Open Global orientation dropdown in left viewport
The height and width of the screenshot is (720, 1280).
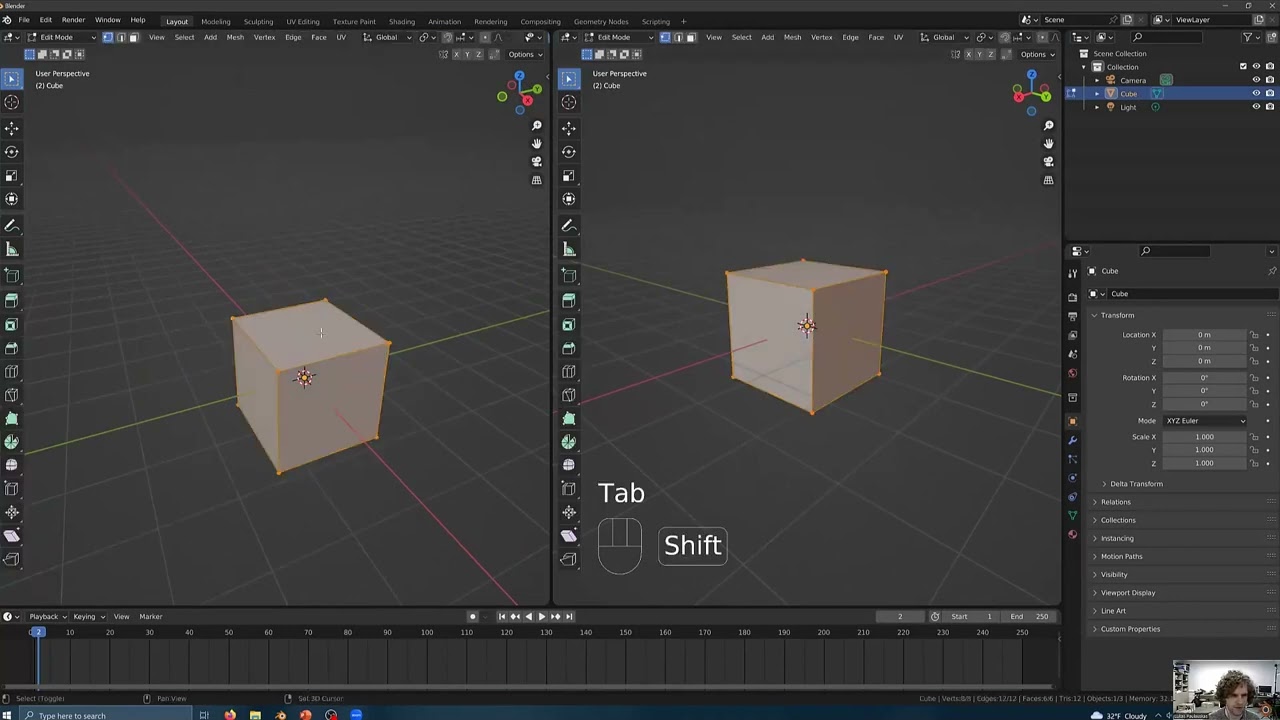tap(385, 38)
